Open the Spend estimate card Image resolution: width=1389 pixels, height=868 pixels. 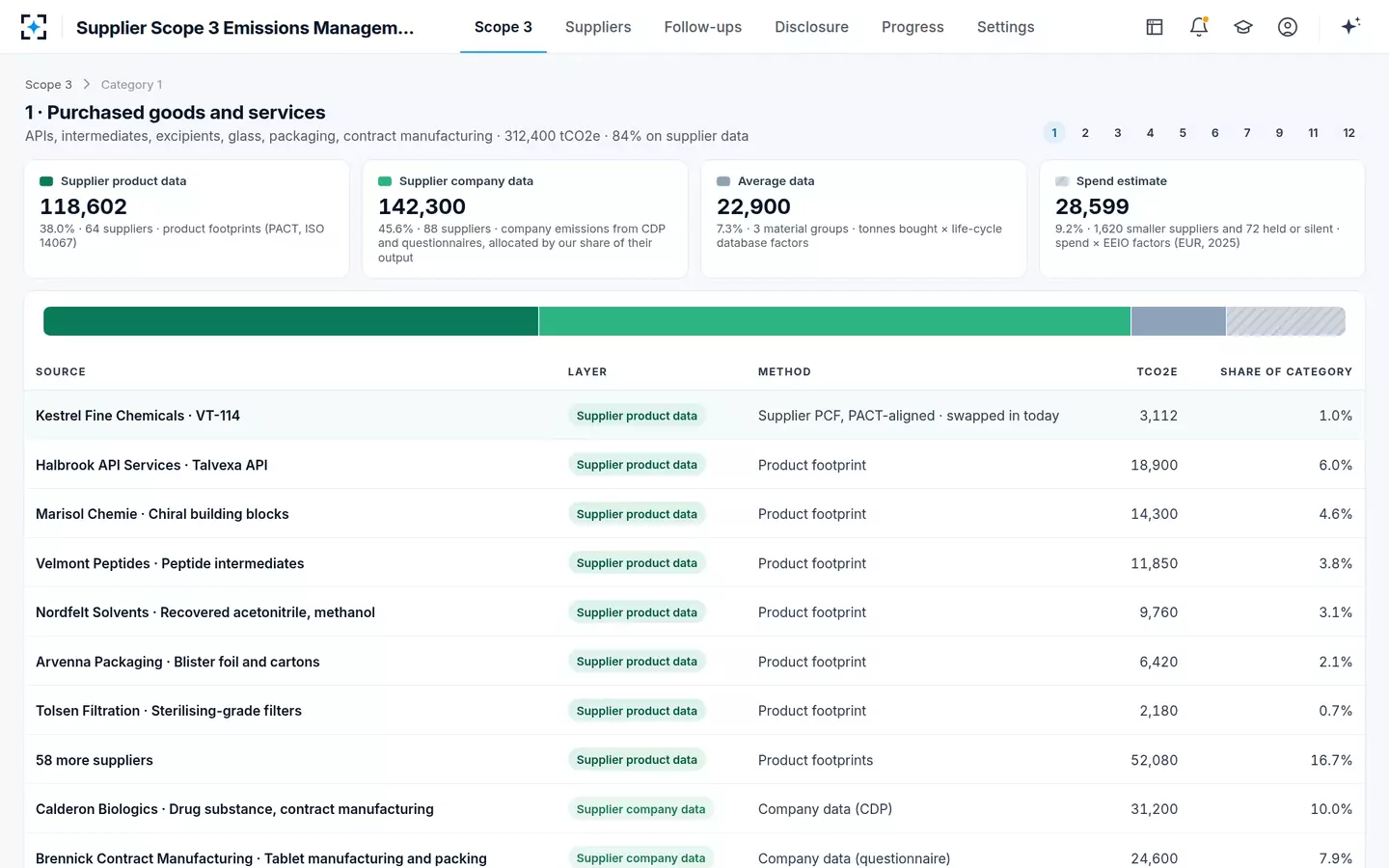(1202, 219)
